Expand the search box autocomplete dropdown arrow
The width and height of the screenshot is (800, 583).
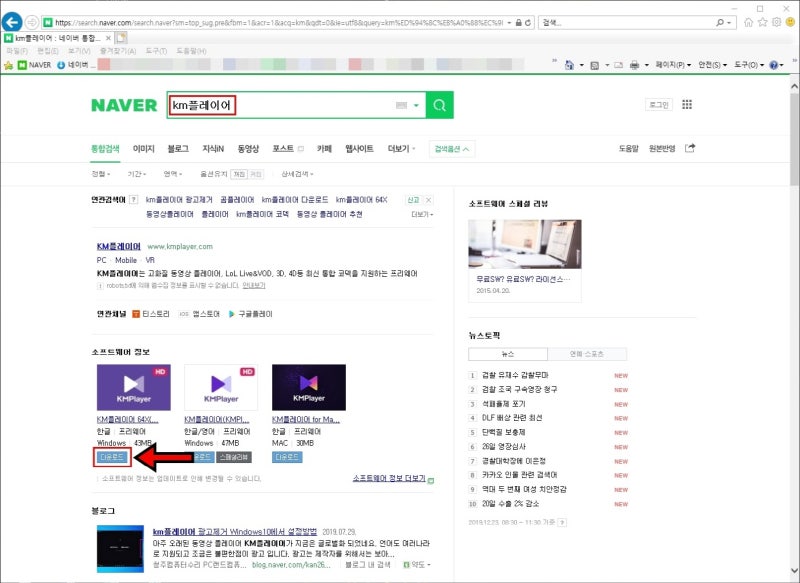[416, 105]
